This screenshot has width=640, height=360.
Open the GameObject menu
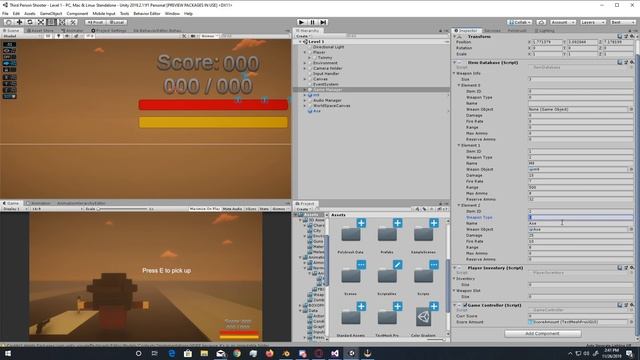click(x=51, y=13)
